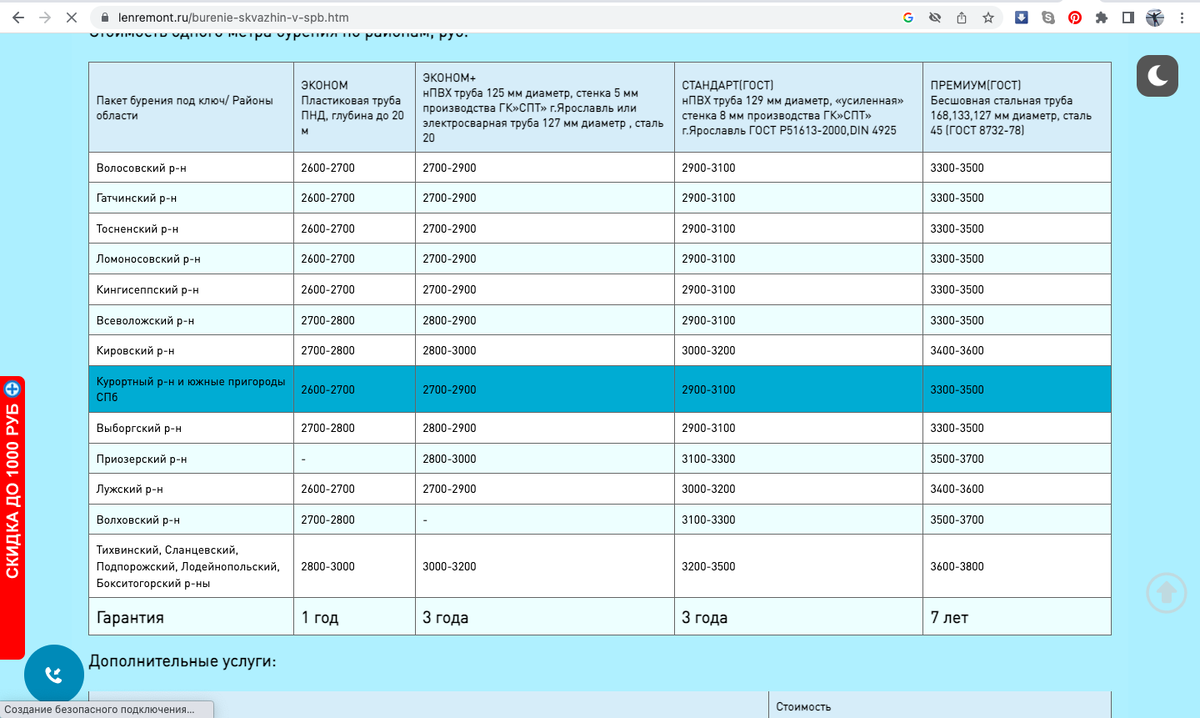Select the ЭКОНОМ column header
Image resolution: width=1200 pixels, height=718 pixels.
point(354,108)
